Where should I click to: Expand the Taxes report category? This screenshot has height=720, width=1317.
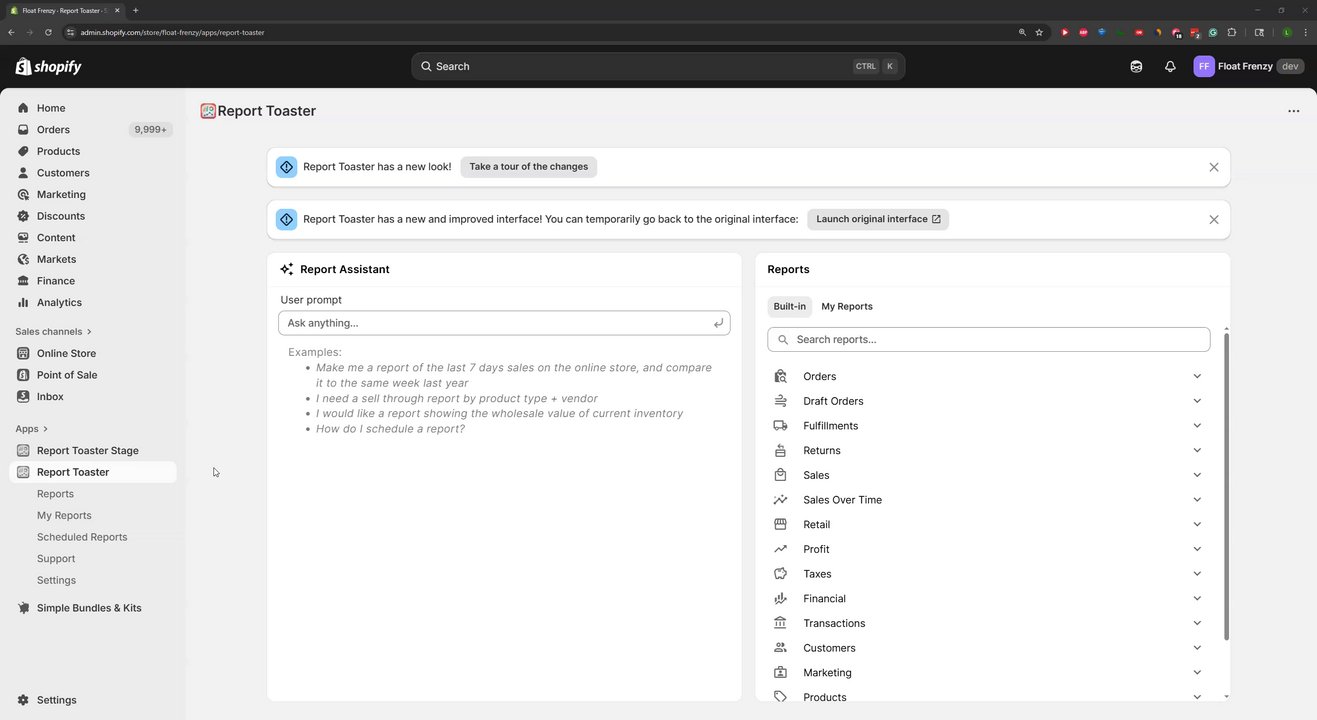1197,574
